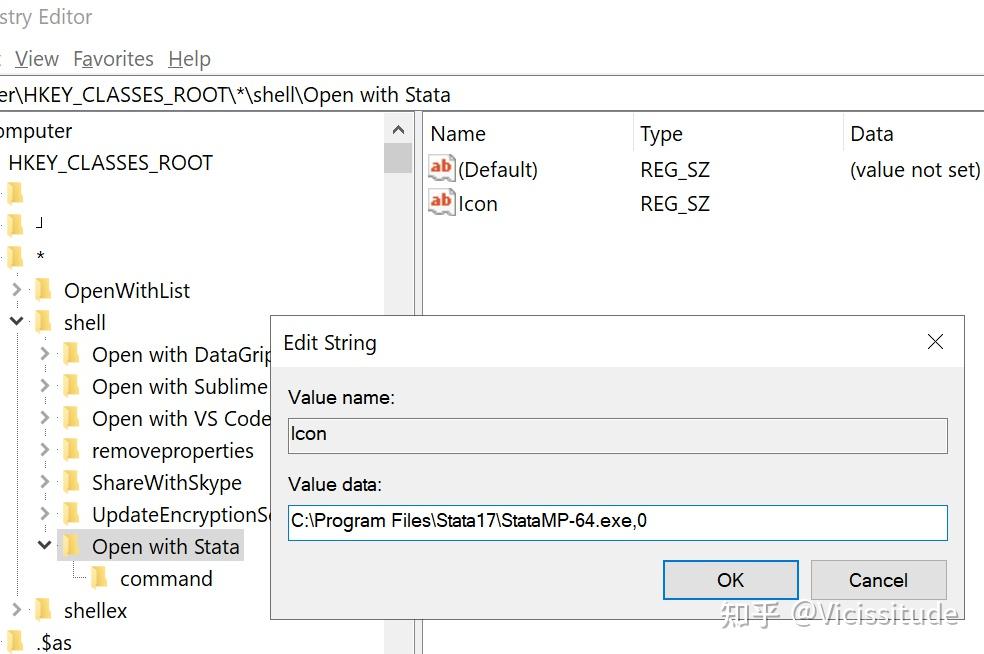Viewport: 984px width, 654px height.
Task: Open the Favorites menu
Action: point(113,59)
